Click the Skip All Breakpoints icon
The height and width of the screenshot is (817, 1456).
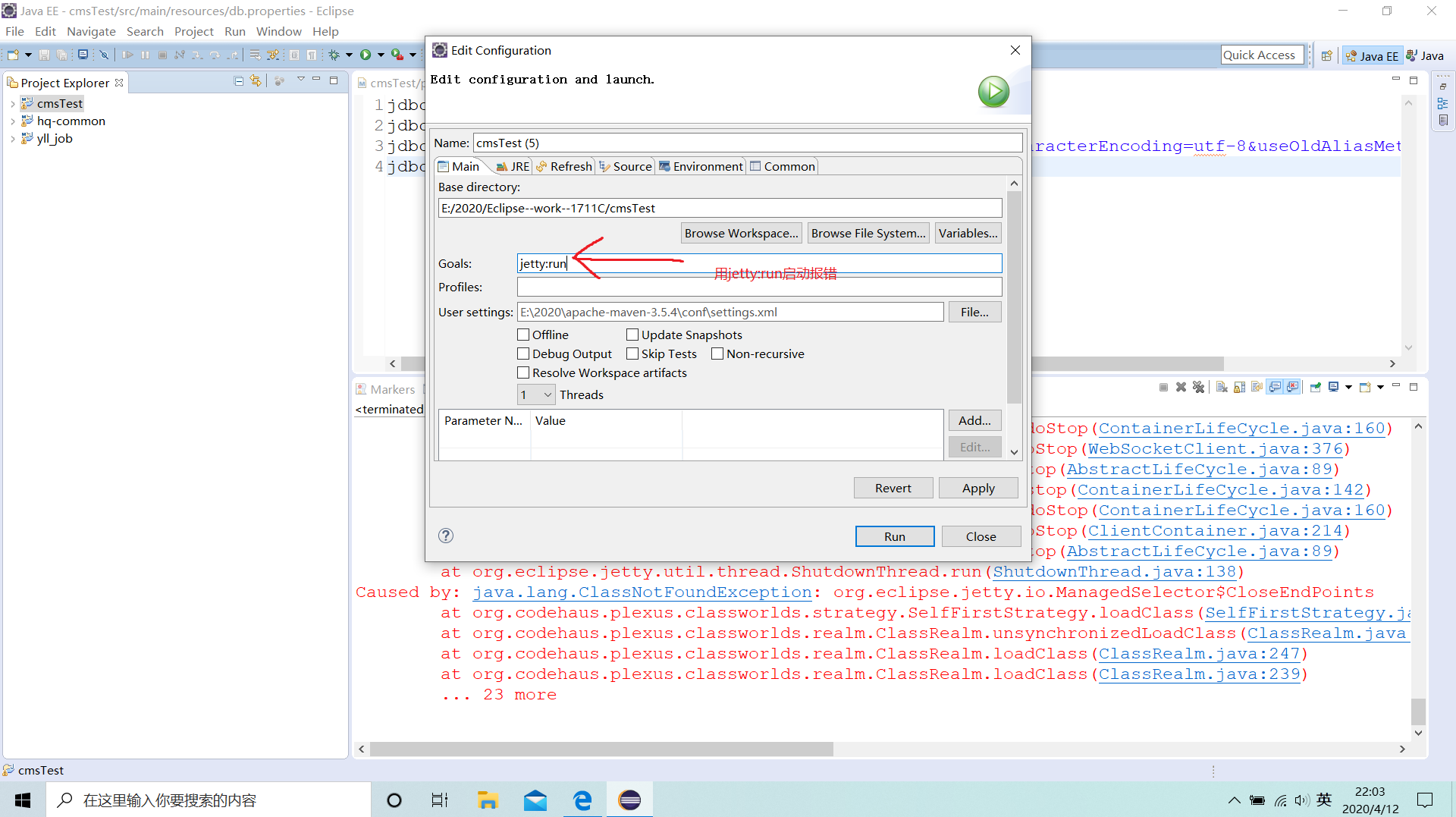[x=105, y=55]
